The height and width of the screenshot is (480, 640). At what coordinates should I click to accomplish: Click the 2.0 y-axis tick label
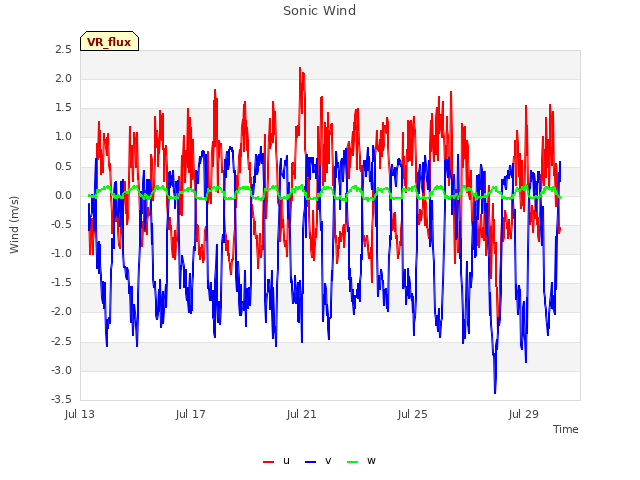(x=63, y=78)
